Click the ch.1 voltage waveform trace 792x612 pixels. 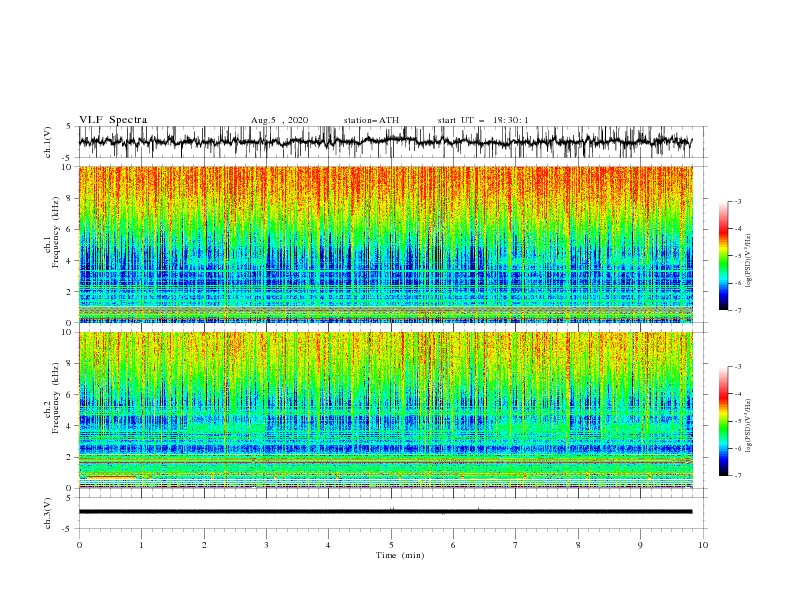tap(385, 142)
